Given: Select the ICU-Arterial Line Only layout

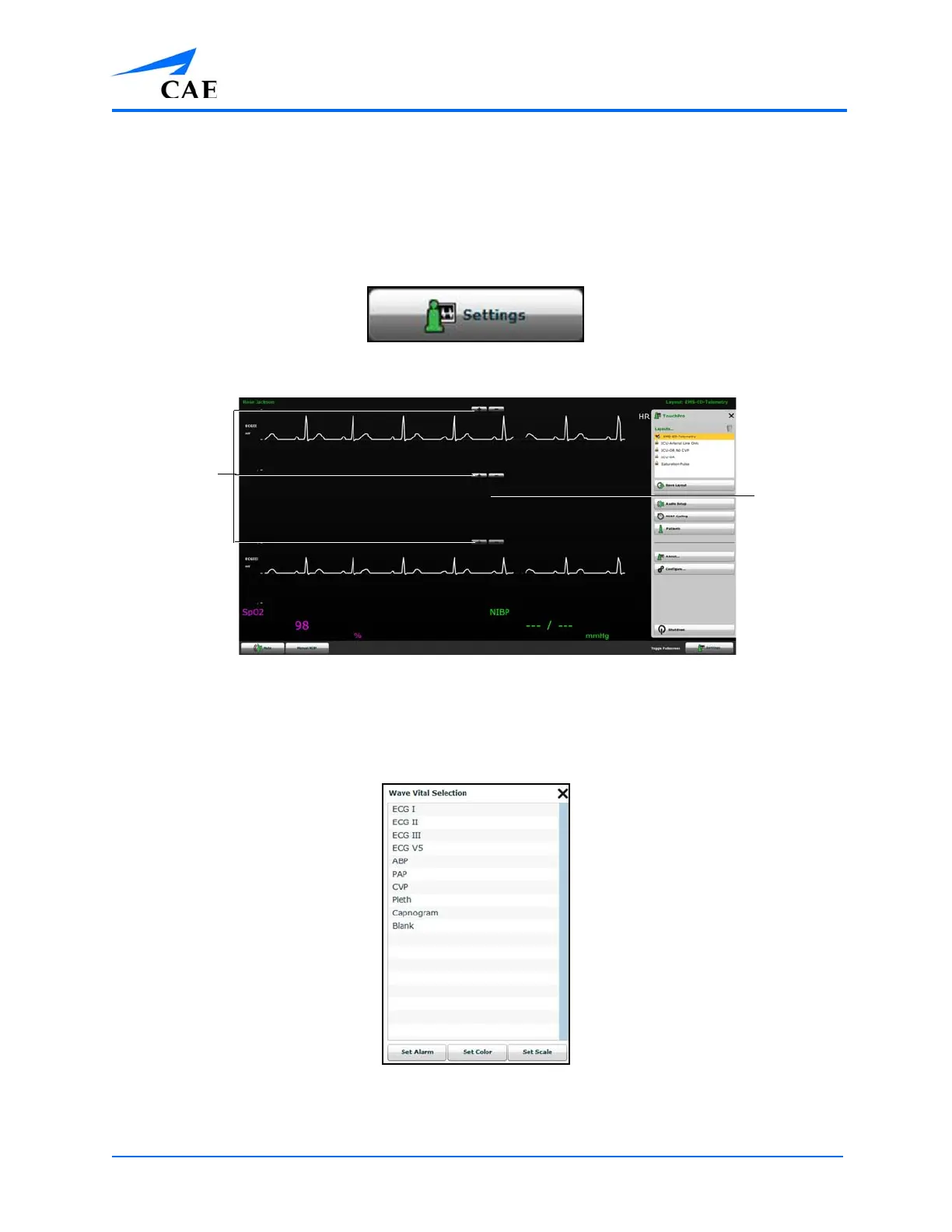Looking at the screenshot, I should coord(694,443).
